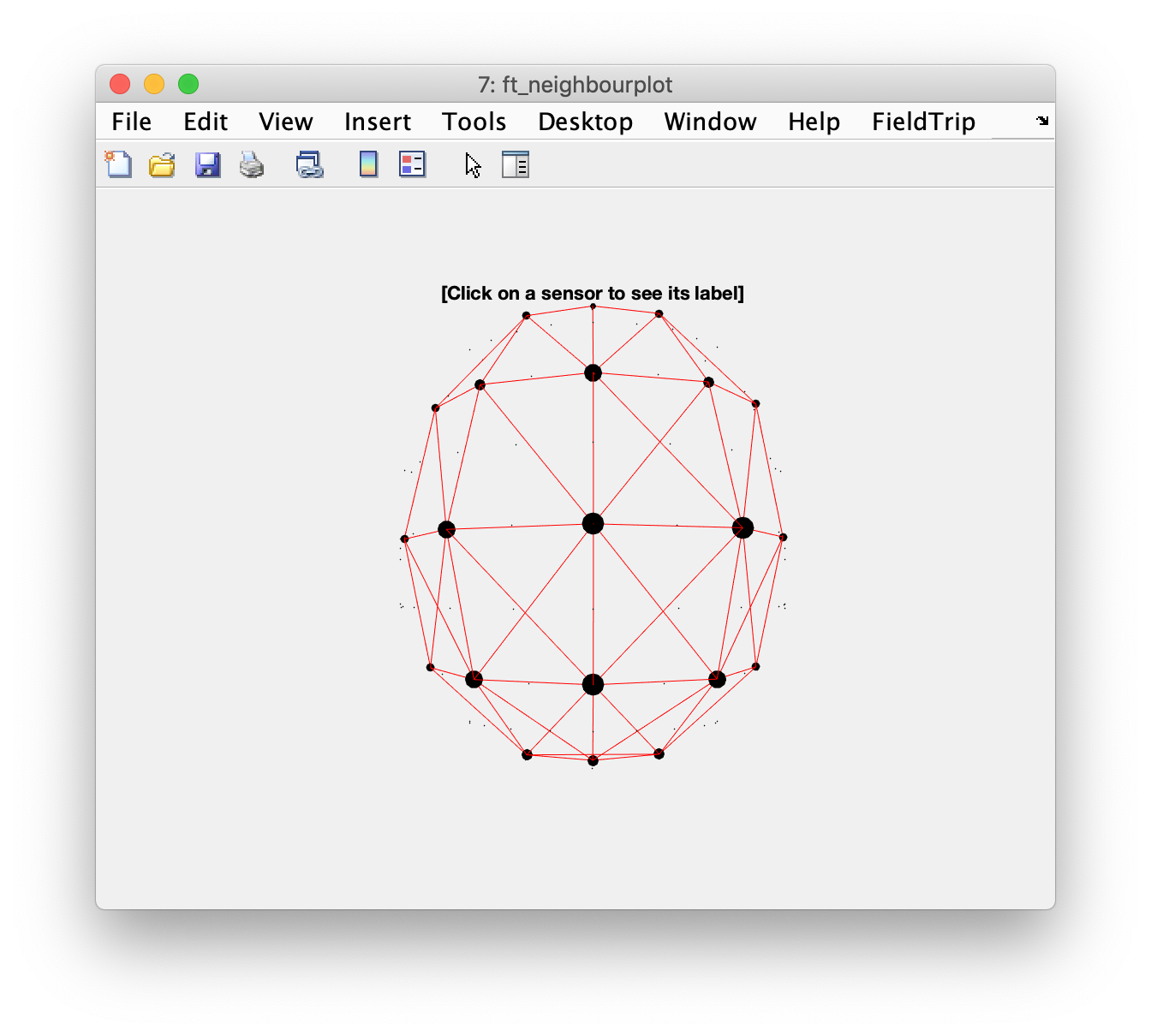
Task: Insert a colorbar via its toolbar icon
Action: pos(368,164)
